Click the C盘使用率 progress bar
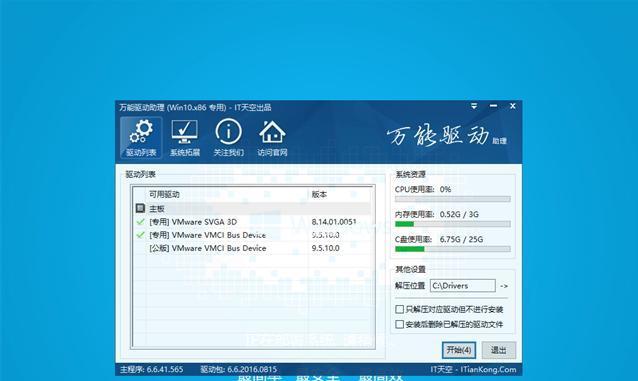This screenshot has height=381, width=638. [452, 249]
